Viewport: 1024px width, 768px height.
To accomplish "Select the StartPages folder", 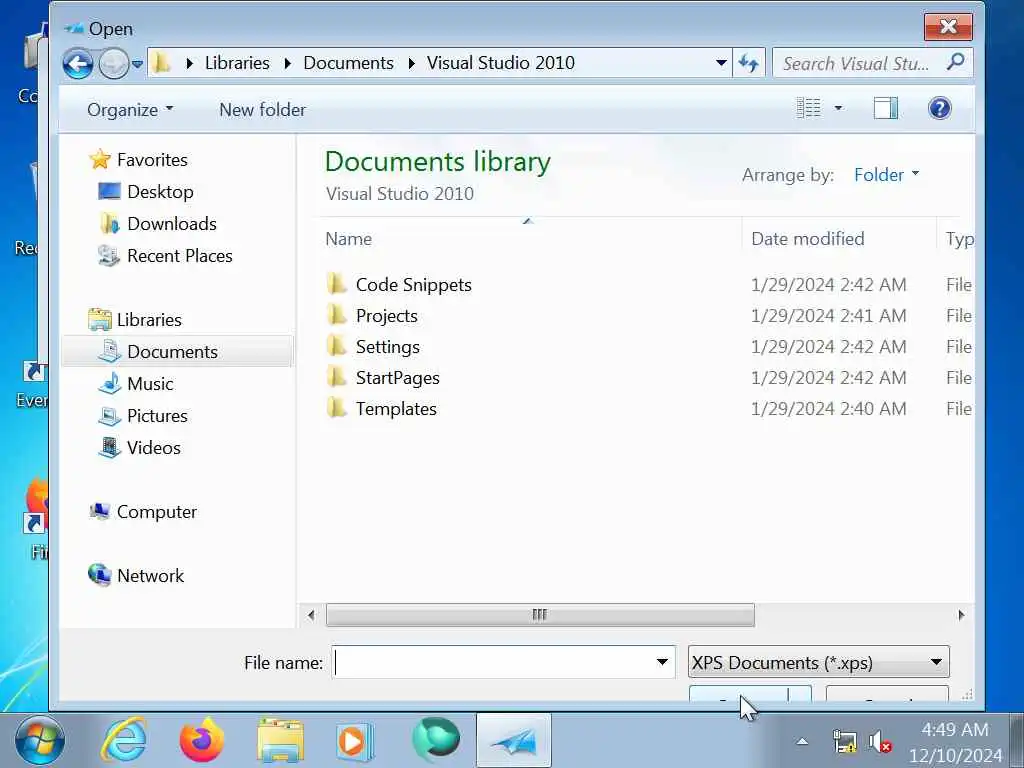I will pos(398,377).
